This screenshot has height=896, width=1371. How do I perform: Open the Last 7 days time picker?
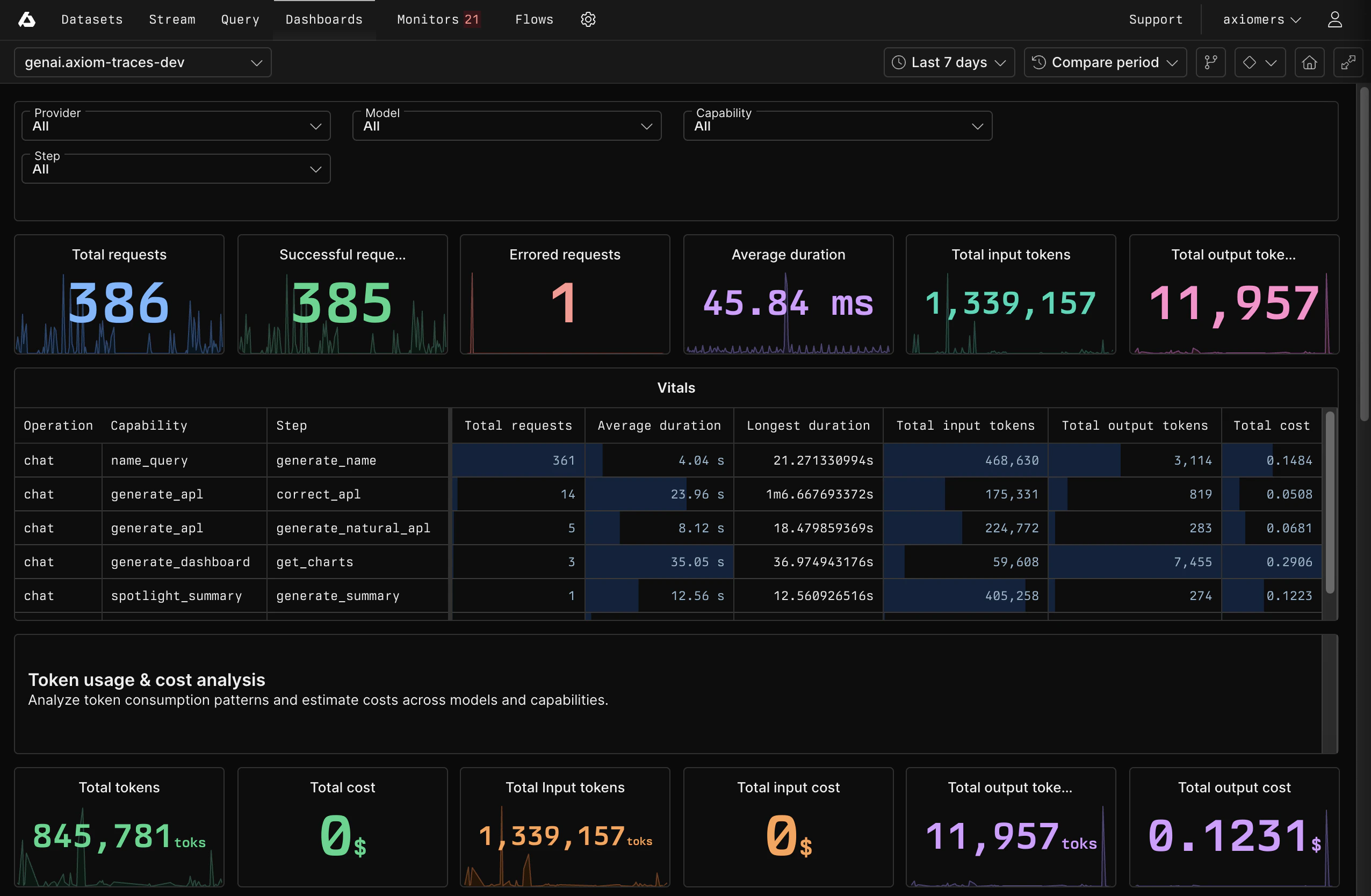(949, 62)
